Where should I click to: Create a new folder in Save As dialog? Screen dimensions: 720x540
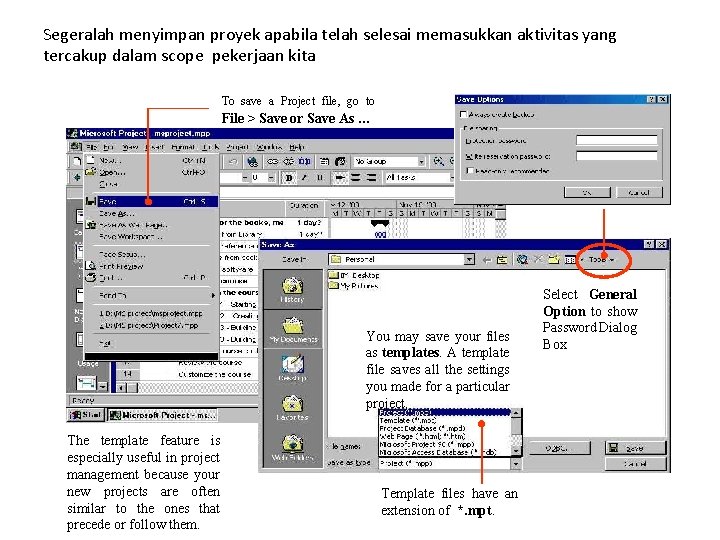pos(554,259)
